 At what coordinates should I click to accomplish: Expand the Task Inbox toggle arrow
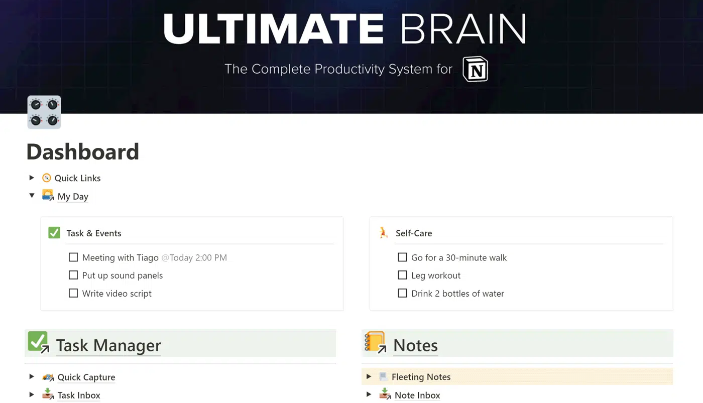click(x=32, y=394)
